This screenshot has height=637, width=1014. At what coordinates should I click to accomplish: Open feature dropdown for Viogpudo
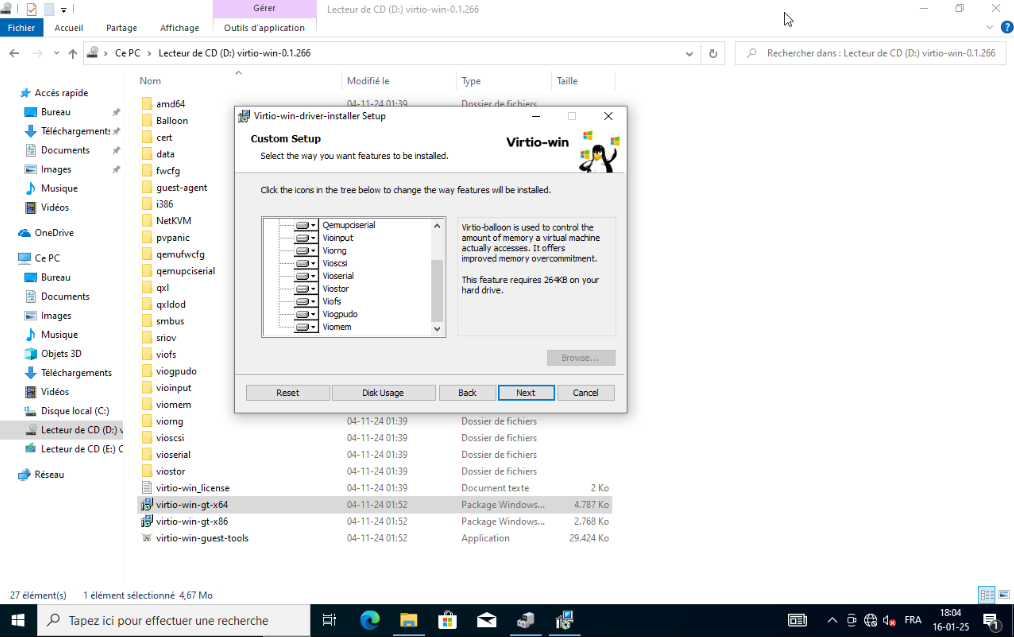pyautogui.click(x=306, y=314)
